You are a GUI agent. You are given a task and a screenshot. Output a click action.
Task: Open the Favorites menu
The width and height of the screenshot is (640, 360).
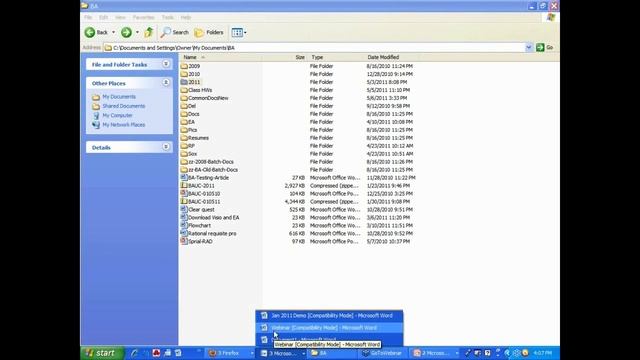[x=144, y=18]
